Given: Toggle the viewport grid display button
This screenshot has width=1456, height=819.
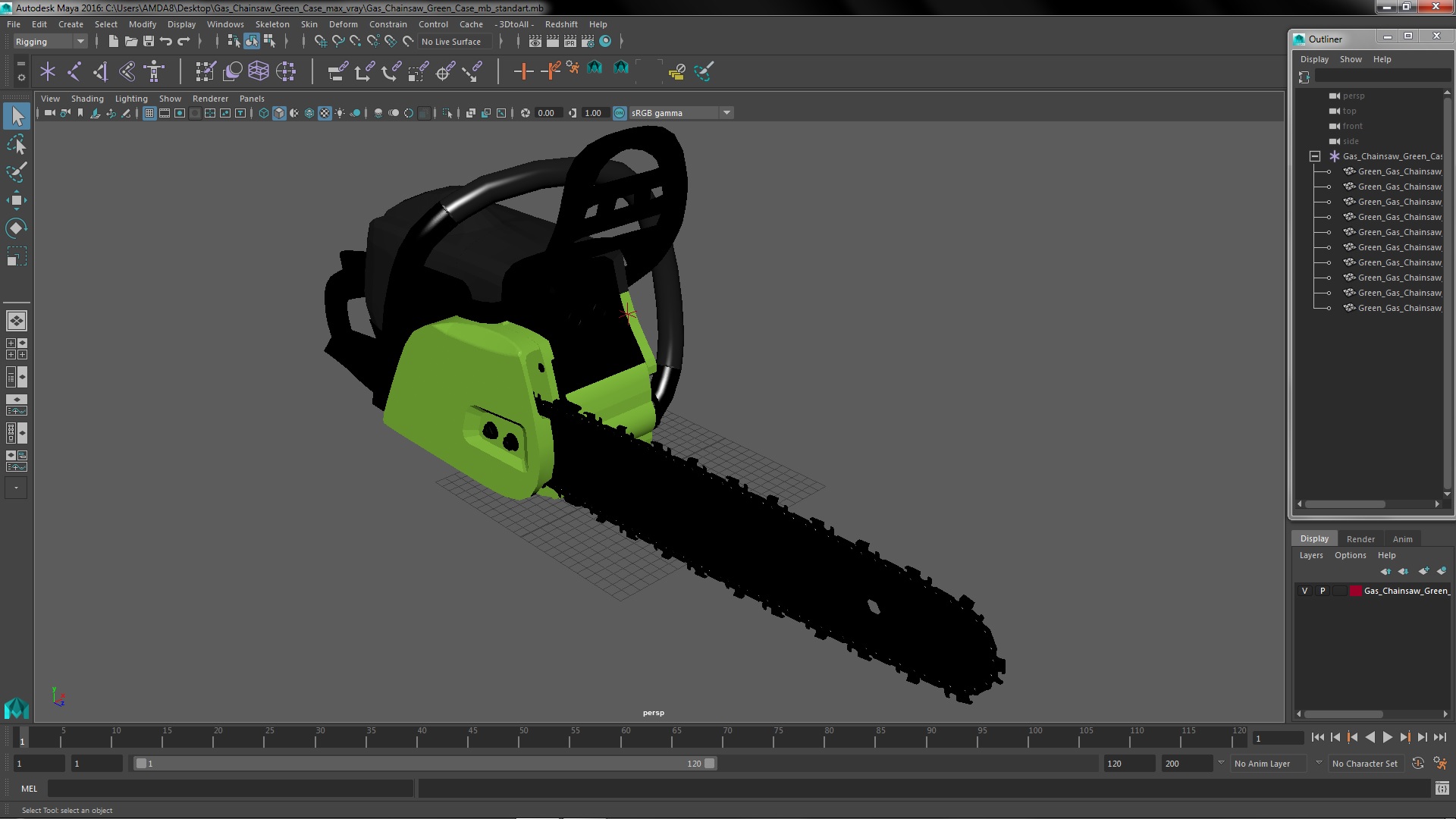Looking at the screenshot, I should tap(149, 113).
